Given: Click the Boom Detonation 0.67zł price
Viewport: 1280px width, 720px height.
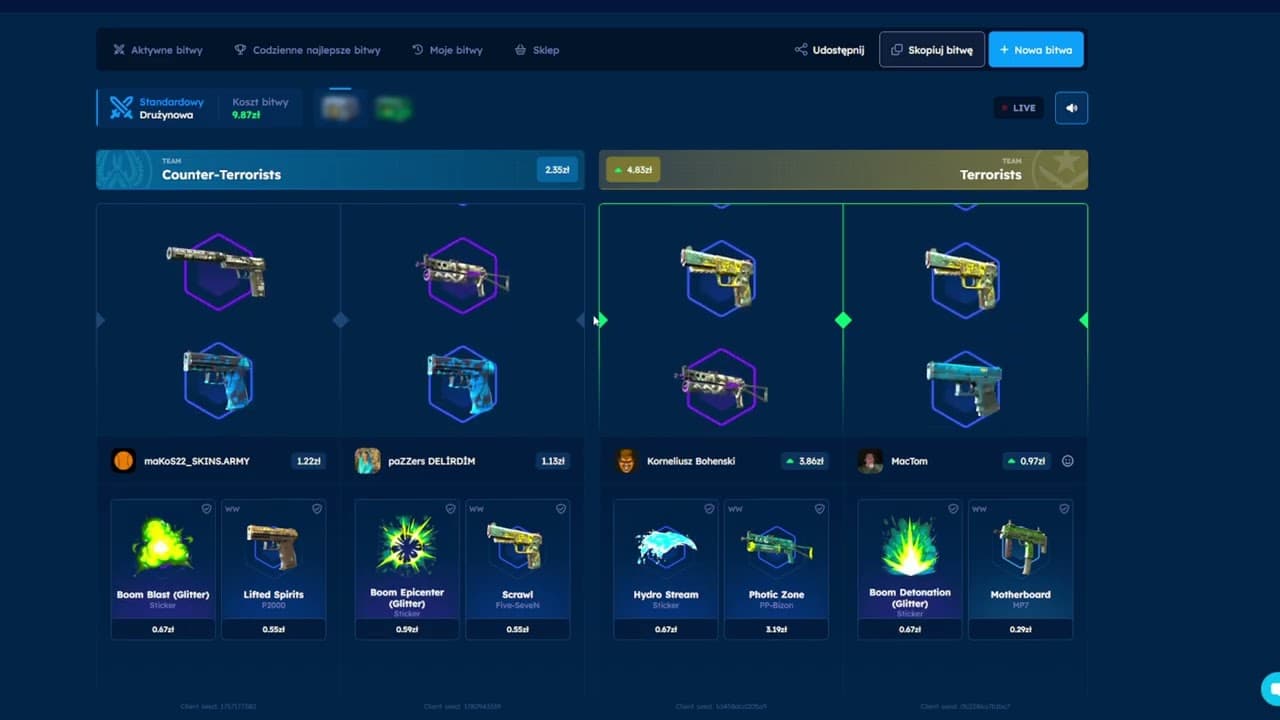Looking at the screenshot, I should click(x=909, y=630).
